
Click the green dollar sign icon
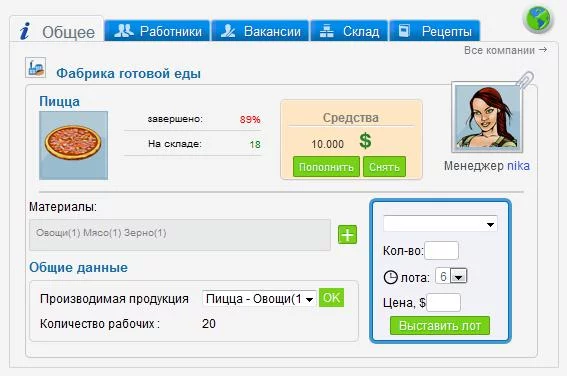(365, 141)
